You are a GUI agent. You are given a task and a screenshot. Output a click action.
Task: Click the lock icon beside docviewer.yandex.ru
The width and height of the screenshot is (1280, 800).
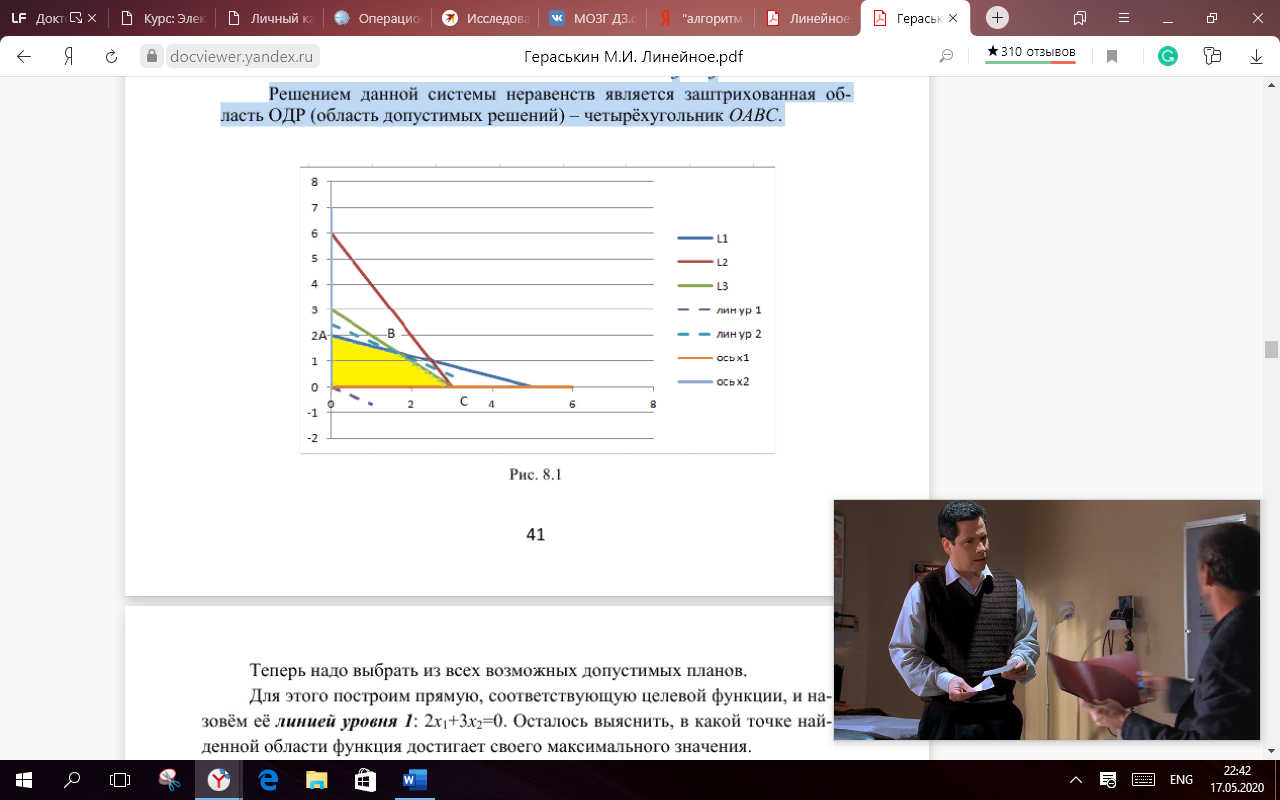pyautogui.click(x=152, y=57)
